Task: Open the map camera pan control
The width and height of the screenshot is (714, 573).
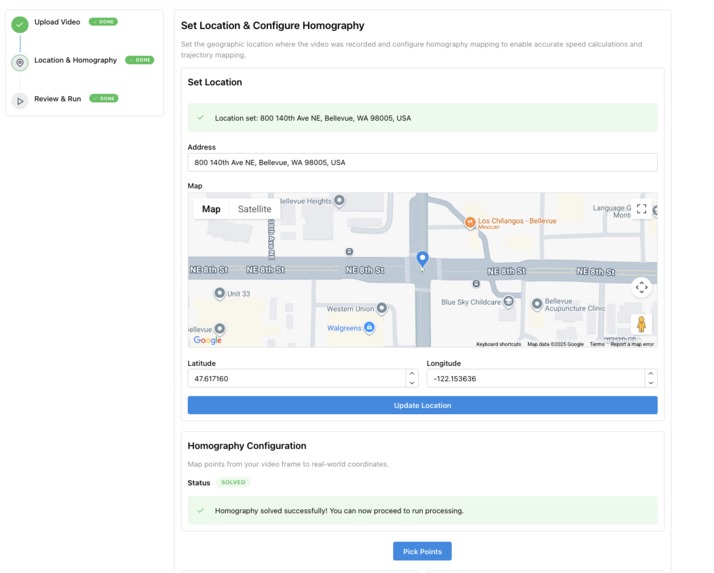Action: tap(642, 287)
